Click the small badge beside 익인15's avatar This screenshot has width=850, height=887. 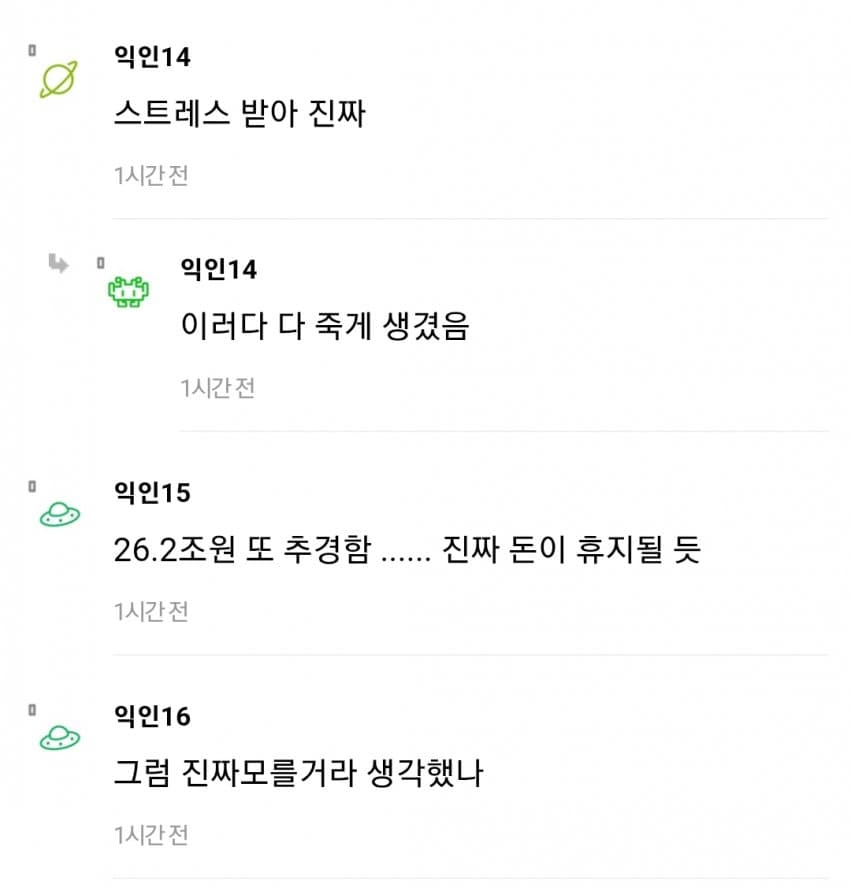(x=32, y=486)
